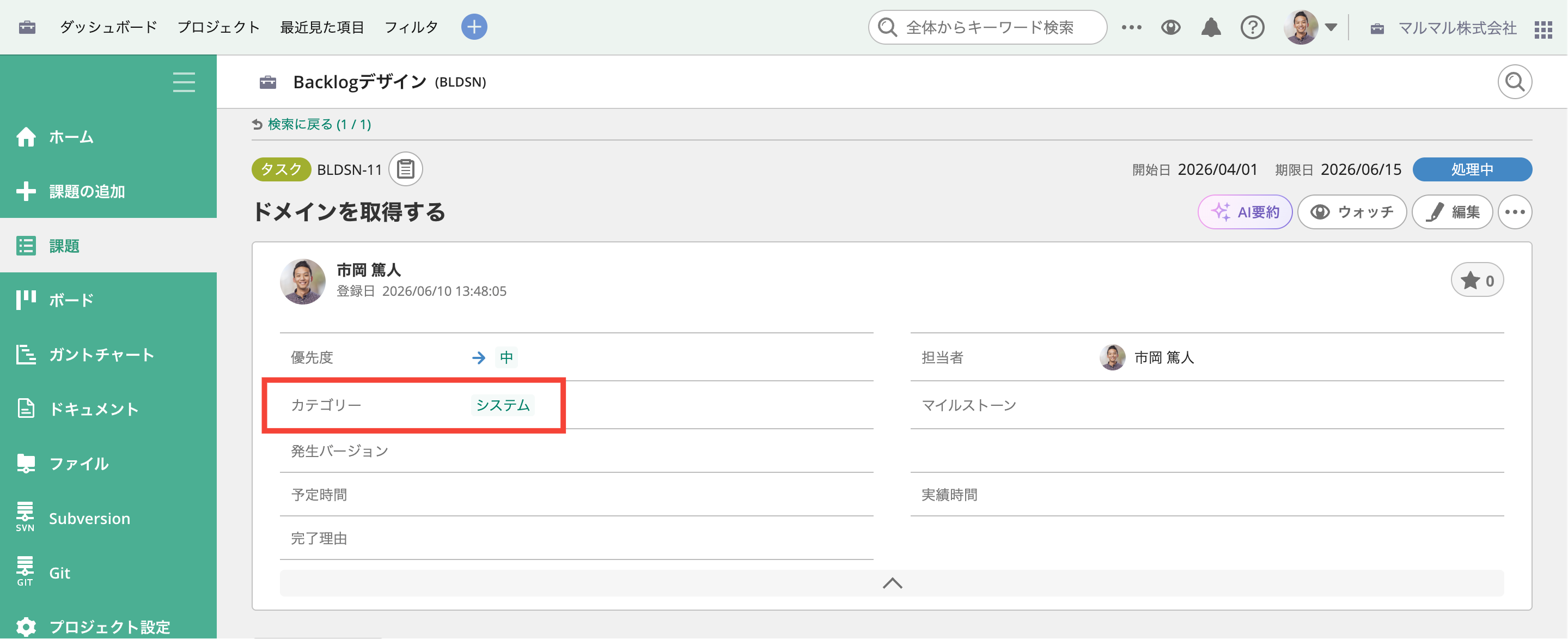
Task: Click the GIT icon
Action: point(25,571)
